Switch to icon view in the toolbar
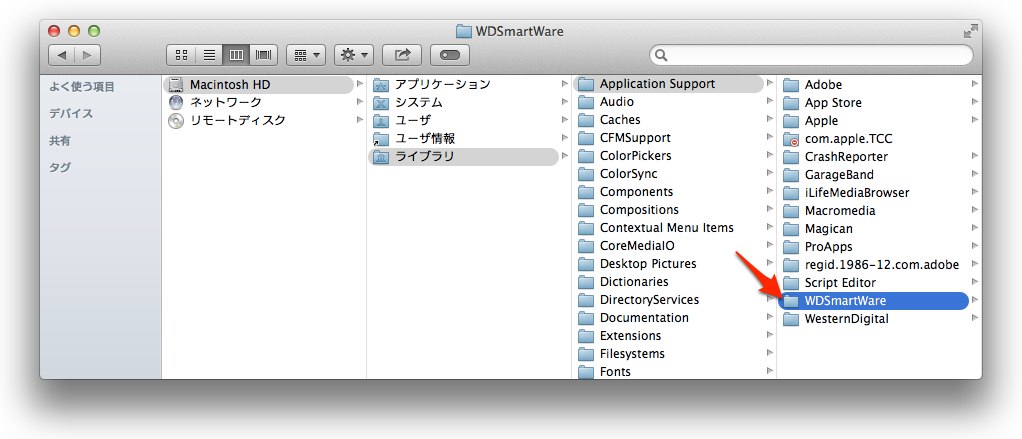1022x439 pixels. [182, 55]
